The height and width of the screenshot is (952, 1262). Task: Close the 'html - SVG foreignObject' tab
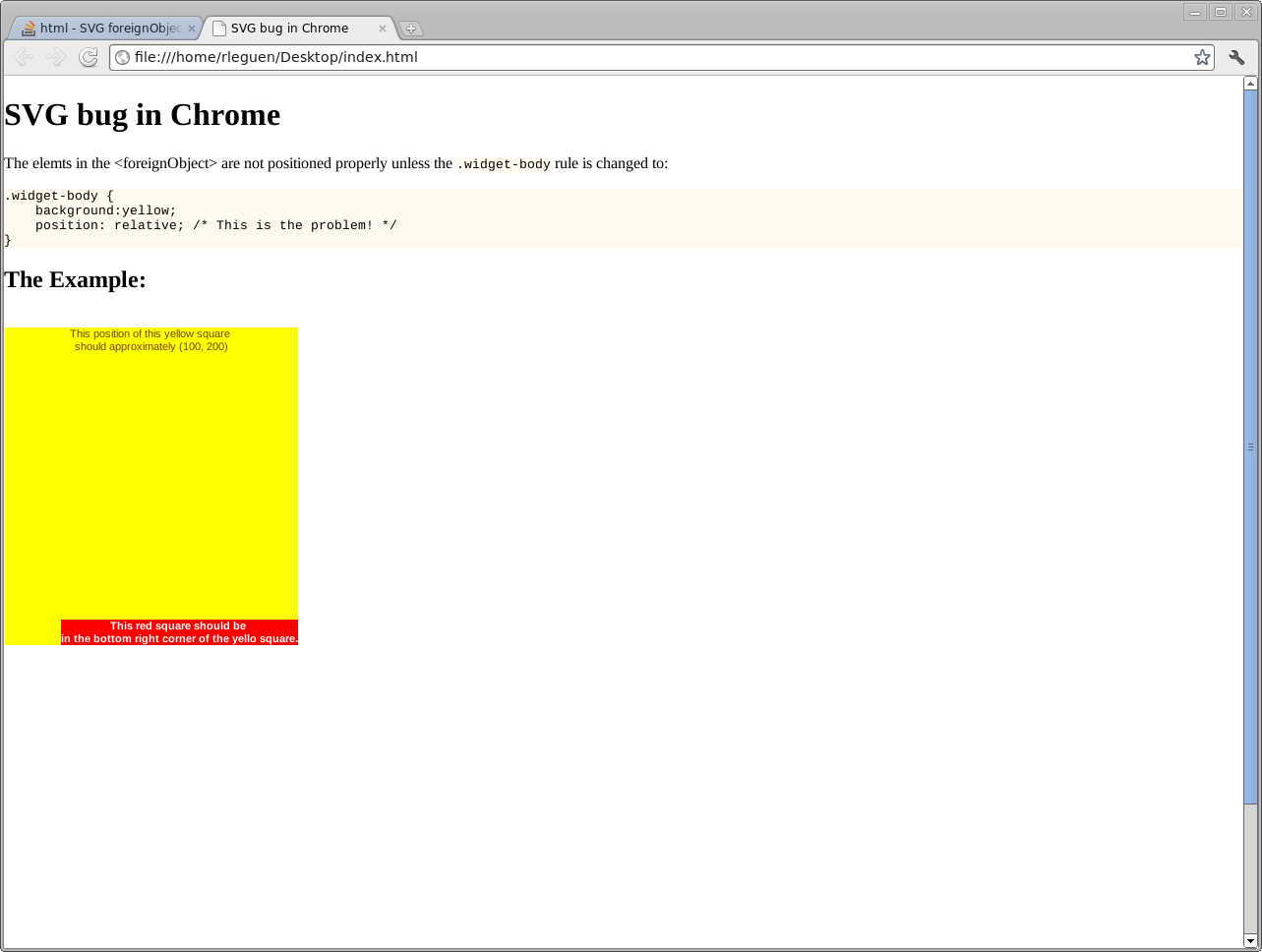pos(192,29)
